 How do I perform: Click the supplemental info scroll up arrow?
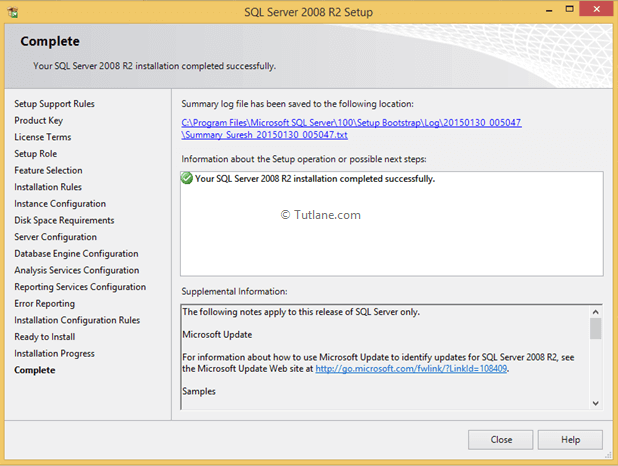point(596,312)
